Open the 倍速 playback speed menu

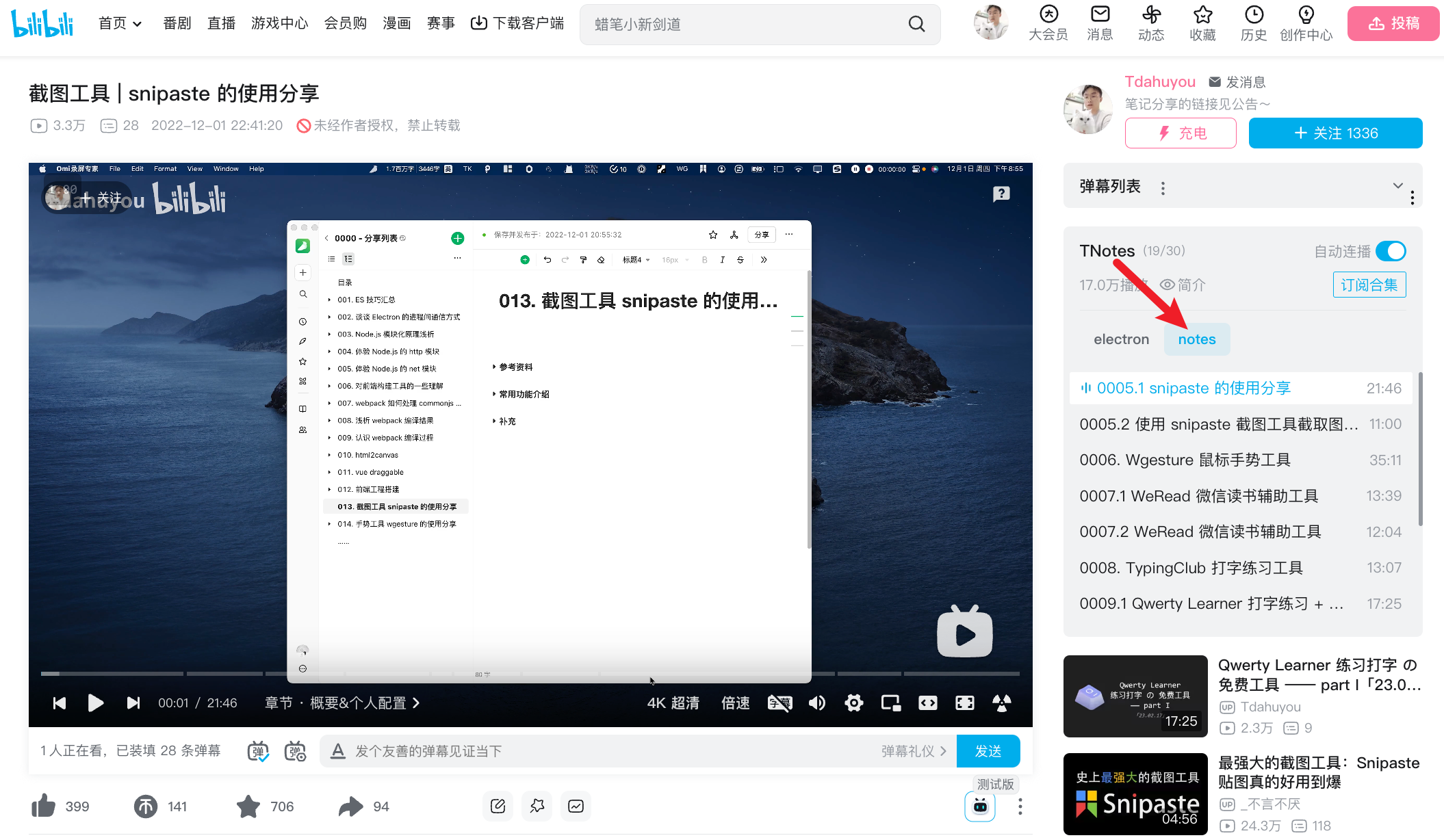coord(736,703)
